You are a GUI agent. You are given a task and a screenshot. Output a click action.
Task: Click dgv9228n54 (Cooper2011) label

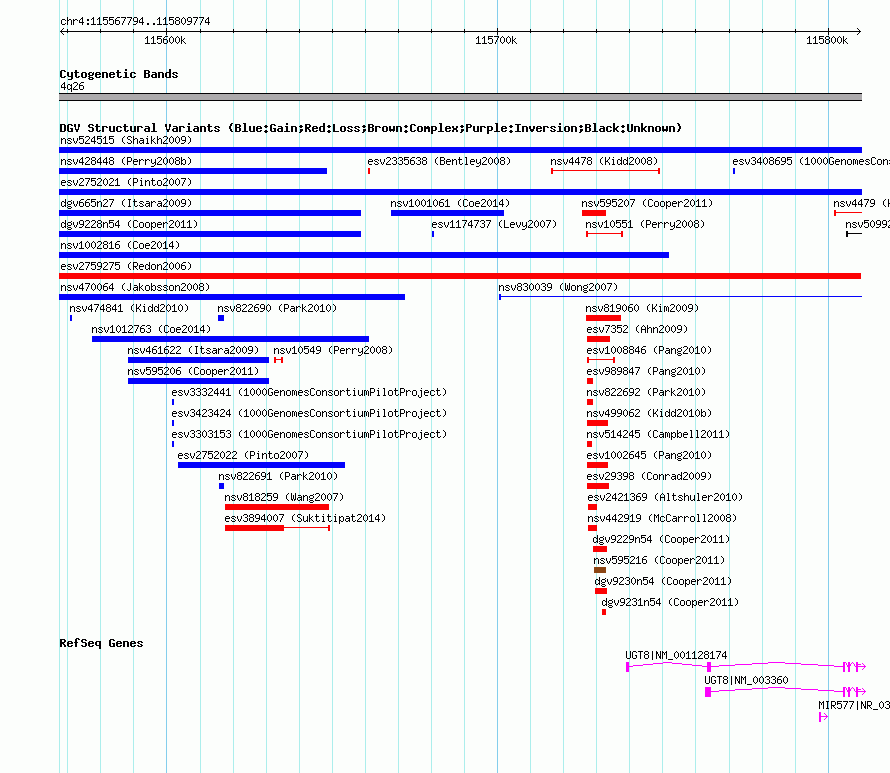click(129, 224)
